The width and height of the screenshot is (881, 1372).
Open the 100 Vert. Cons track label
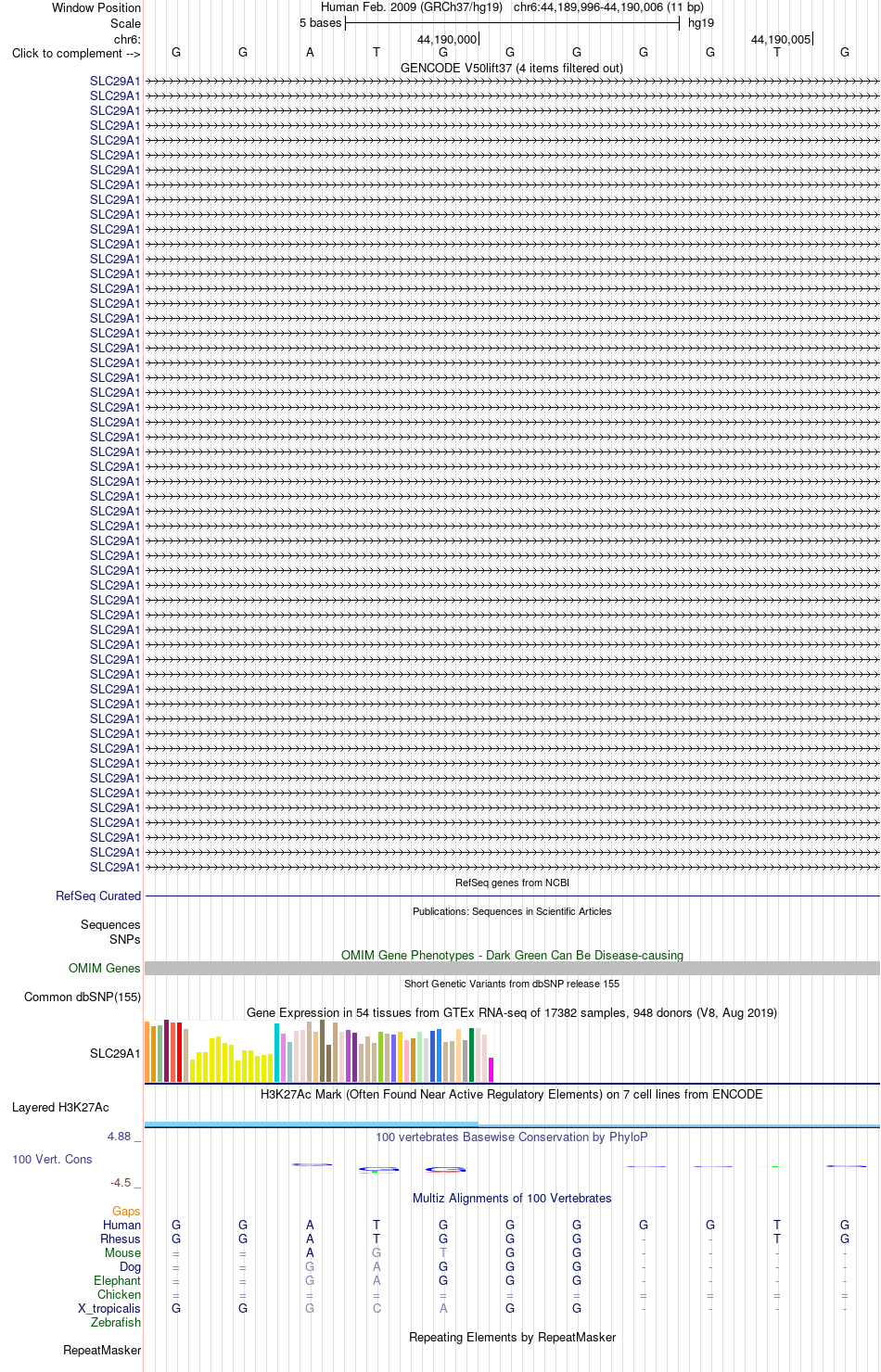52,1160
